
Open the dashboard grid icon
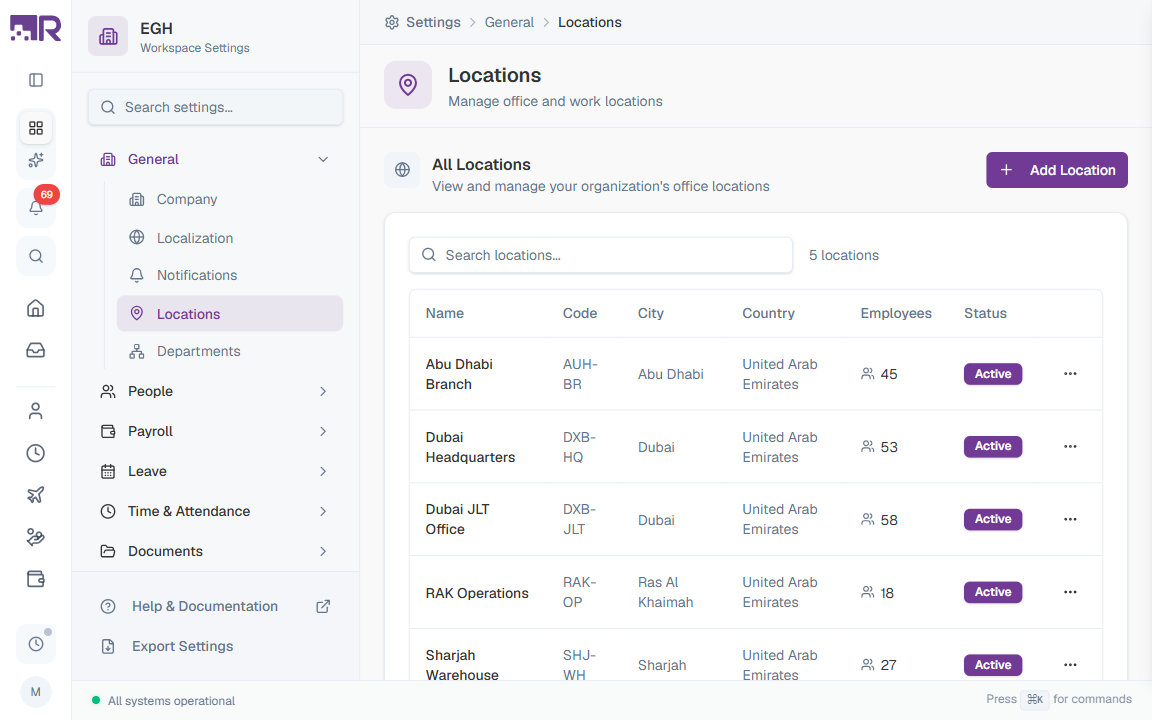pos(35,128)
